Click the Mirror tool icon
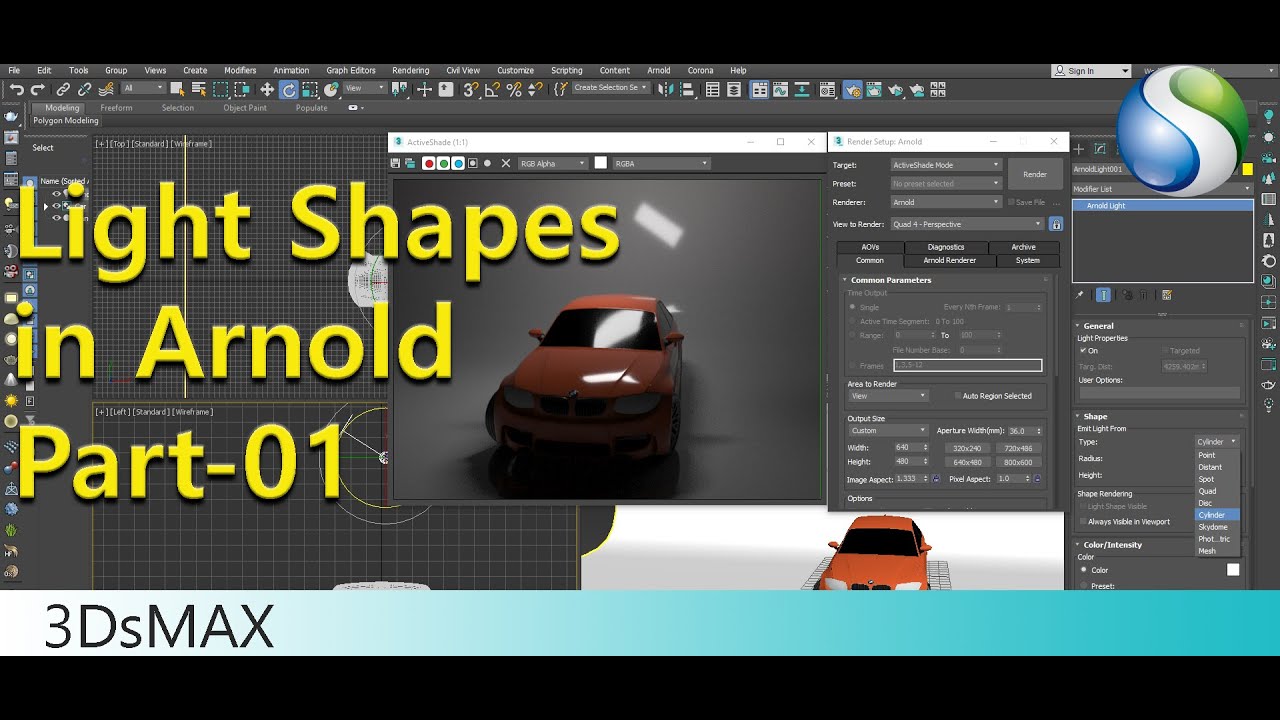This screenshot has width=1280, height=720. [x=664, y=90]
